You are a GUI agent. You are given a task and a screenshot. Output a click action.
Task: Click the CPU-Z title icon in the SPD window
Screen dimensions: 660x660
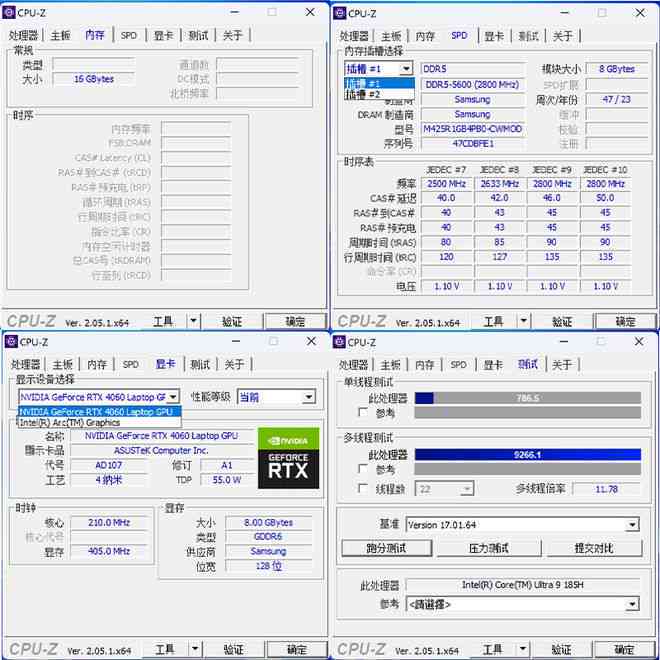pos(339,13)
